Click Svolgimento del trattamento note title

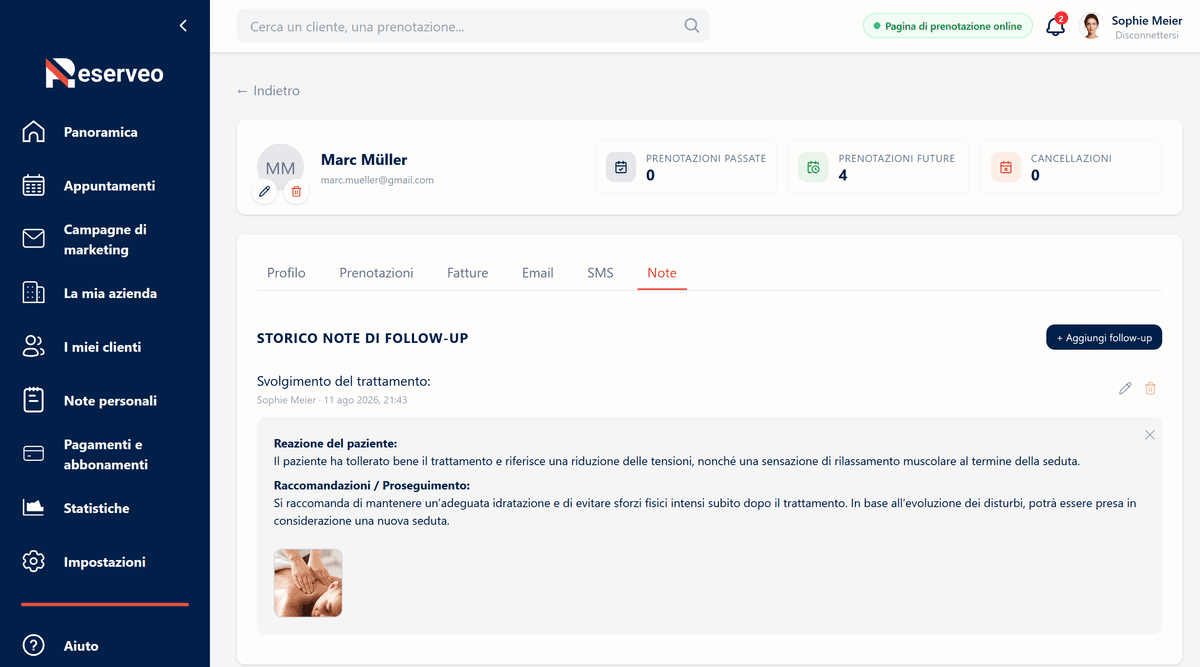click(343, 382)
